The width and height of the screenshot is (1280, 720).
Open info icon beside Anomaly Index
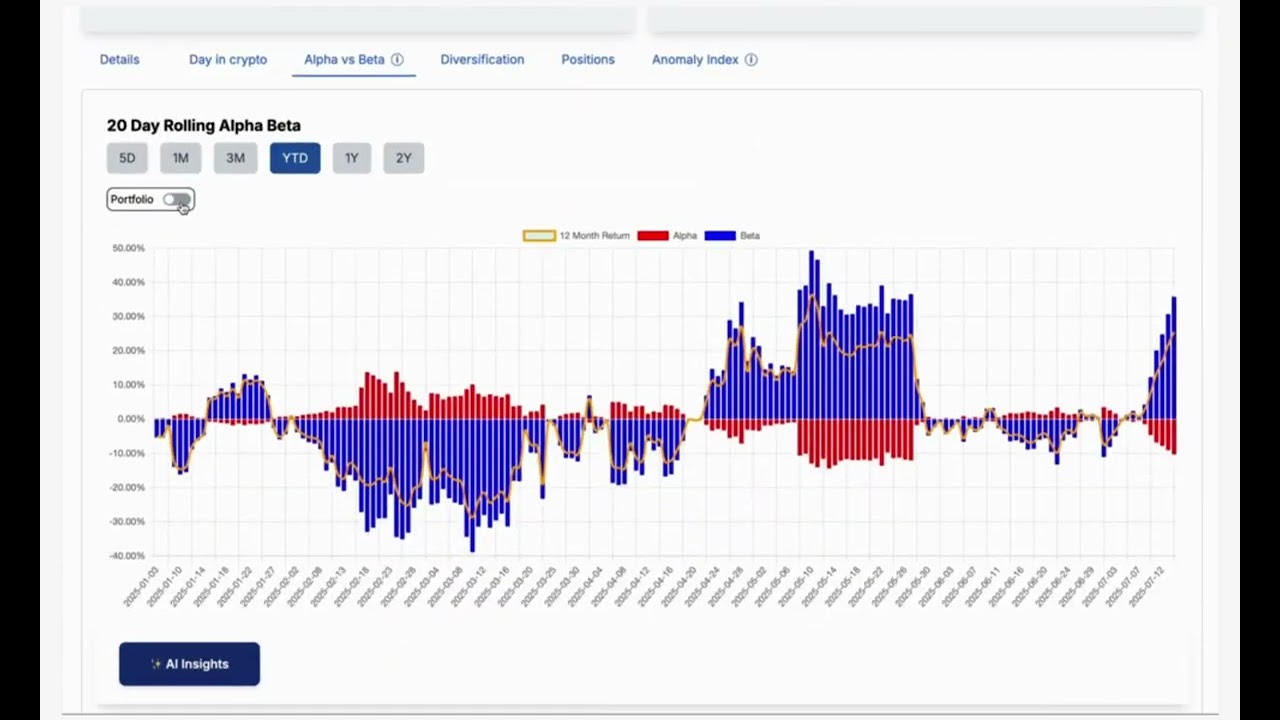[x=751, y=60]
